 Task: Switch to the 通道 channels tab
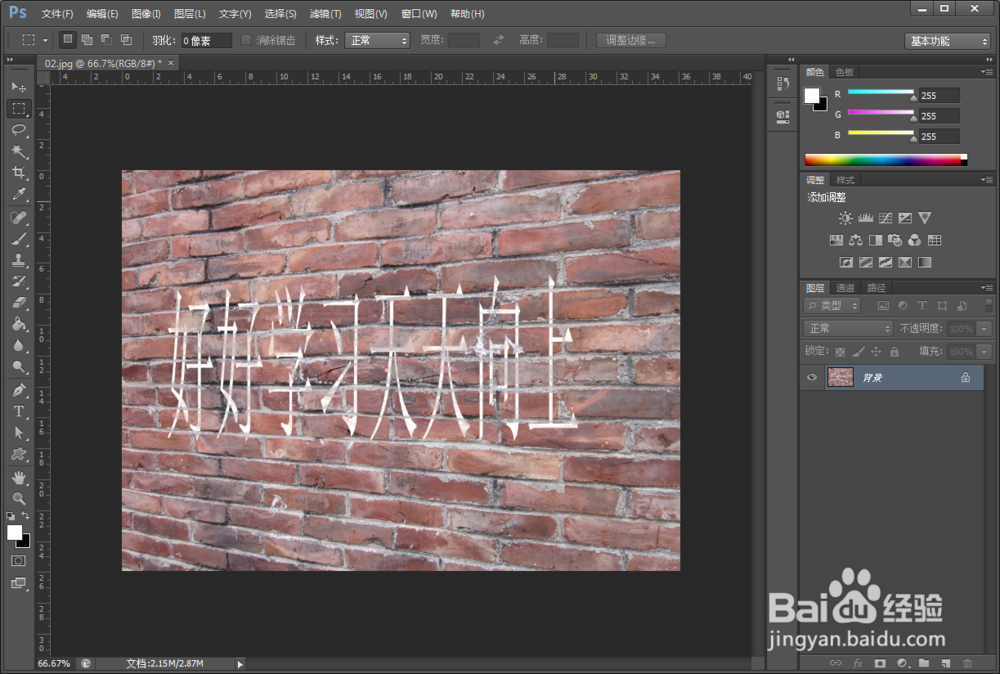pyautogui.click(x=845, y=288)
